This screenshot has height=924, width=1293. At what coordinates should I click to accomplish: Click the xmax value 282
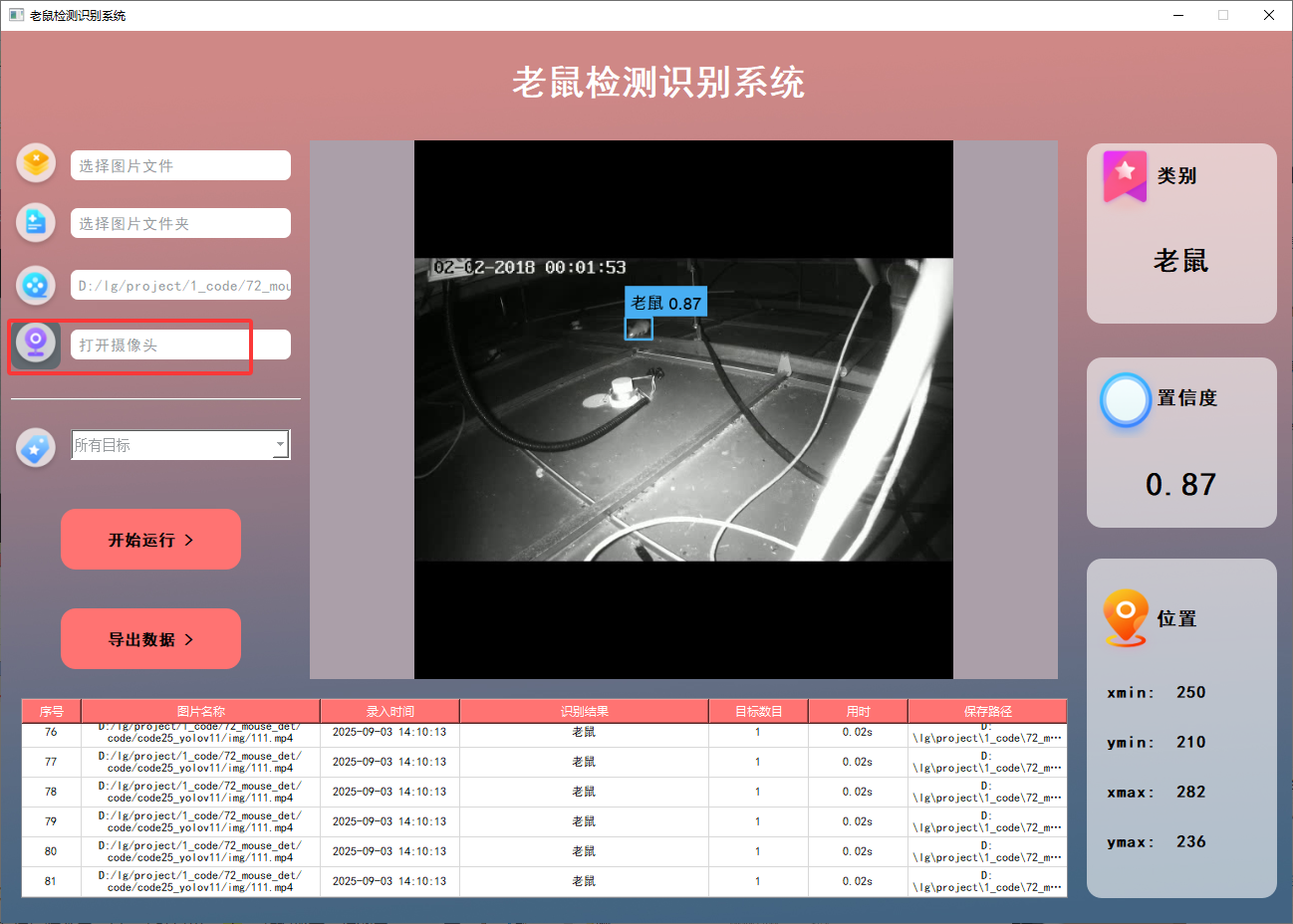(x=1190, y=792)
